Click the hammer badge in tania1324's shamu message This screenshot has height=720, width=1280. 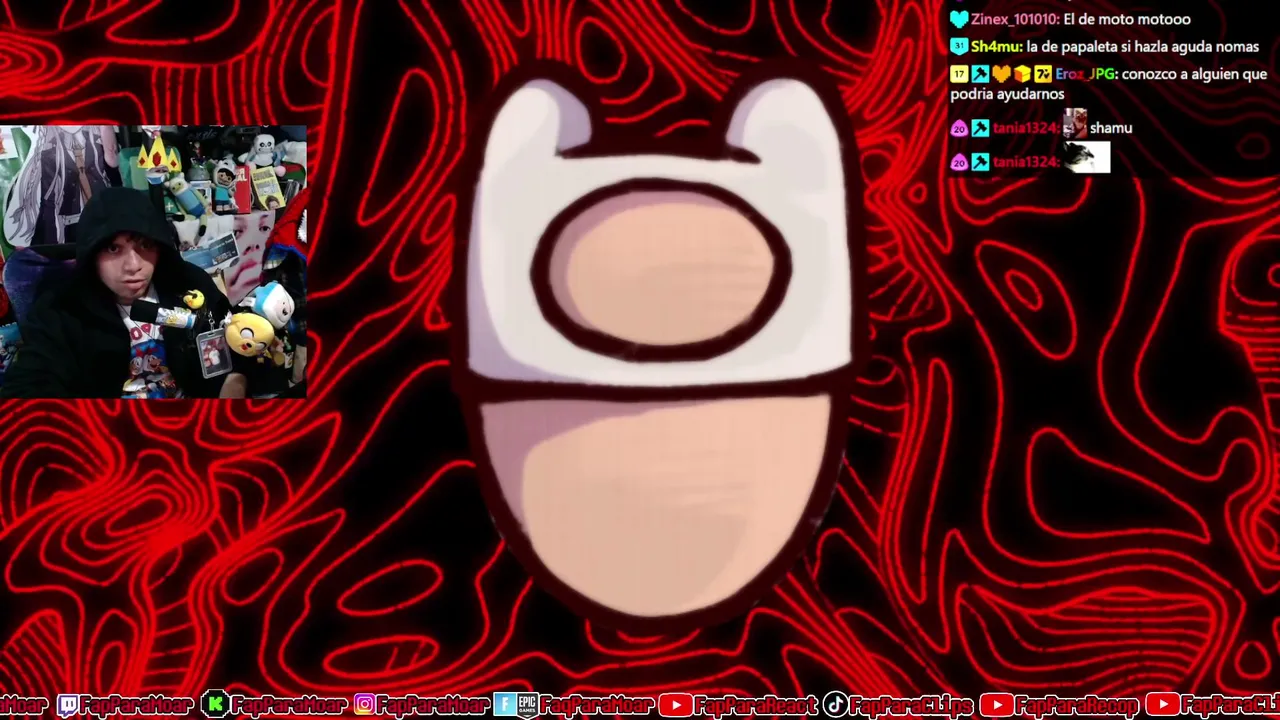click(980, 128)
